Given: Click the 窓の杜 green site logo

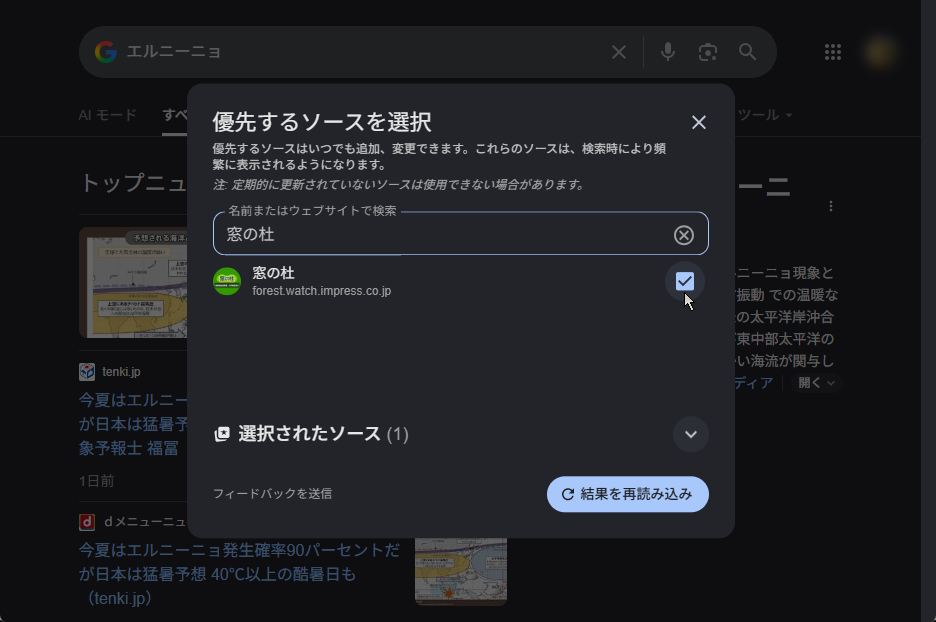Looking at the screenshot, I should point(227,281).
